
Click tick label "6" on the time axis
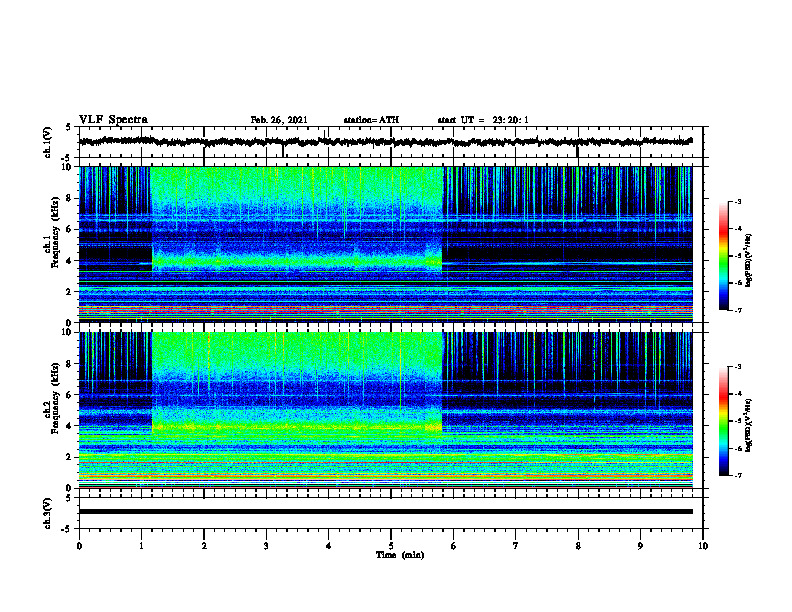(x=453, y=546)
